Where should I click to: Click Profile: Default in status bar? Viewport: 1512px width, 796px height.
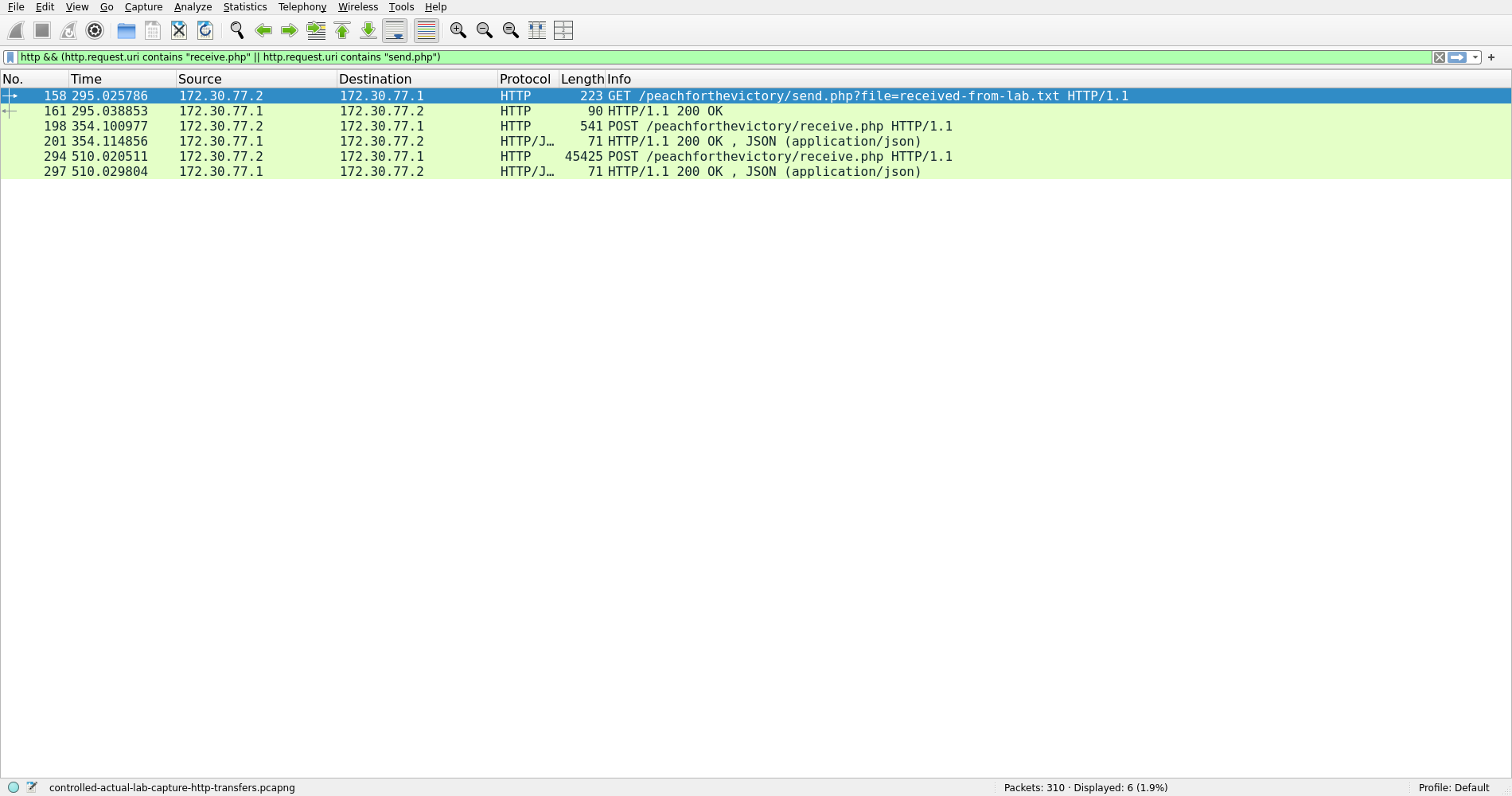[1453, 787]
